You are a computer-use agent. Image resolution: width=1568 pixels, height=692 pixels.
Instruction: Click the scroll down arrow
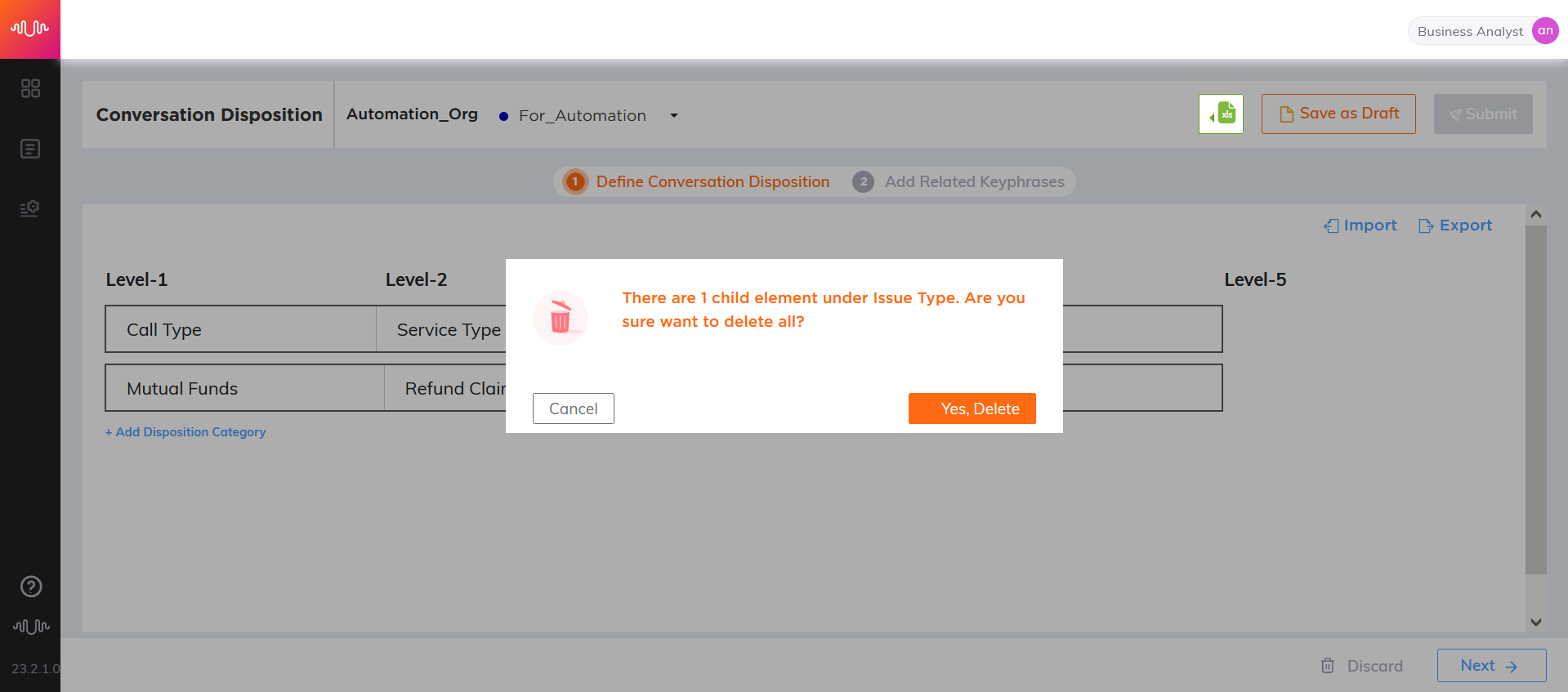coord(1536,622)
